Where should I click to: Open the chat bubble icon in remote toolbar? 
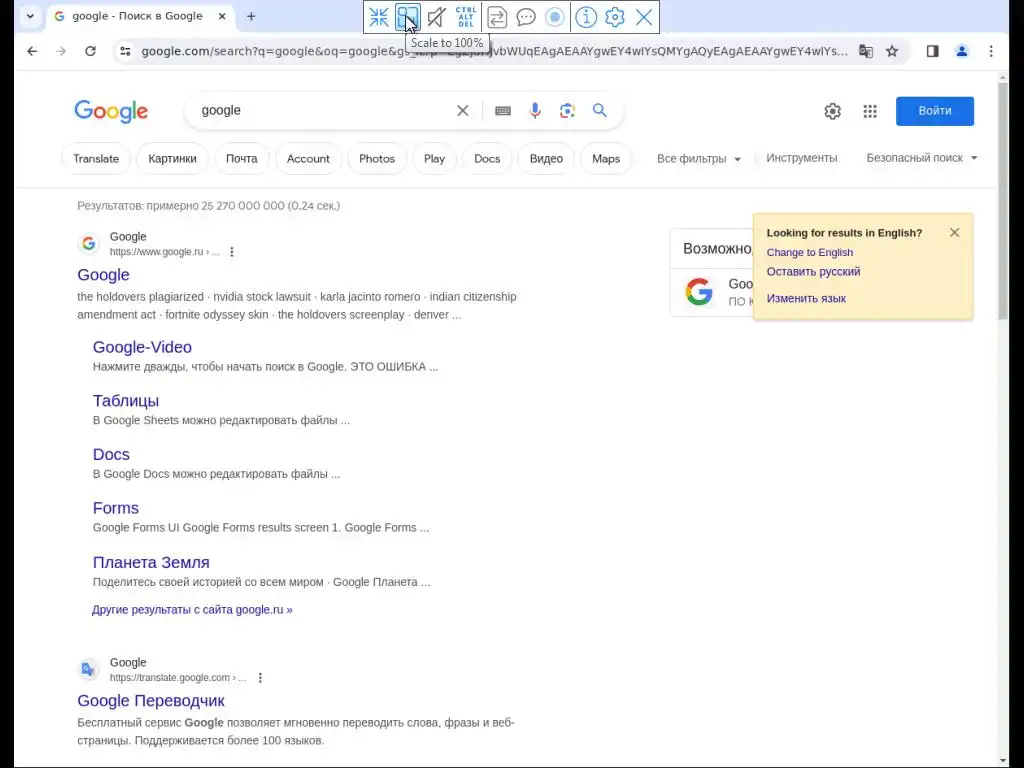click(x=526, y=17)
